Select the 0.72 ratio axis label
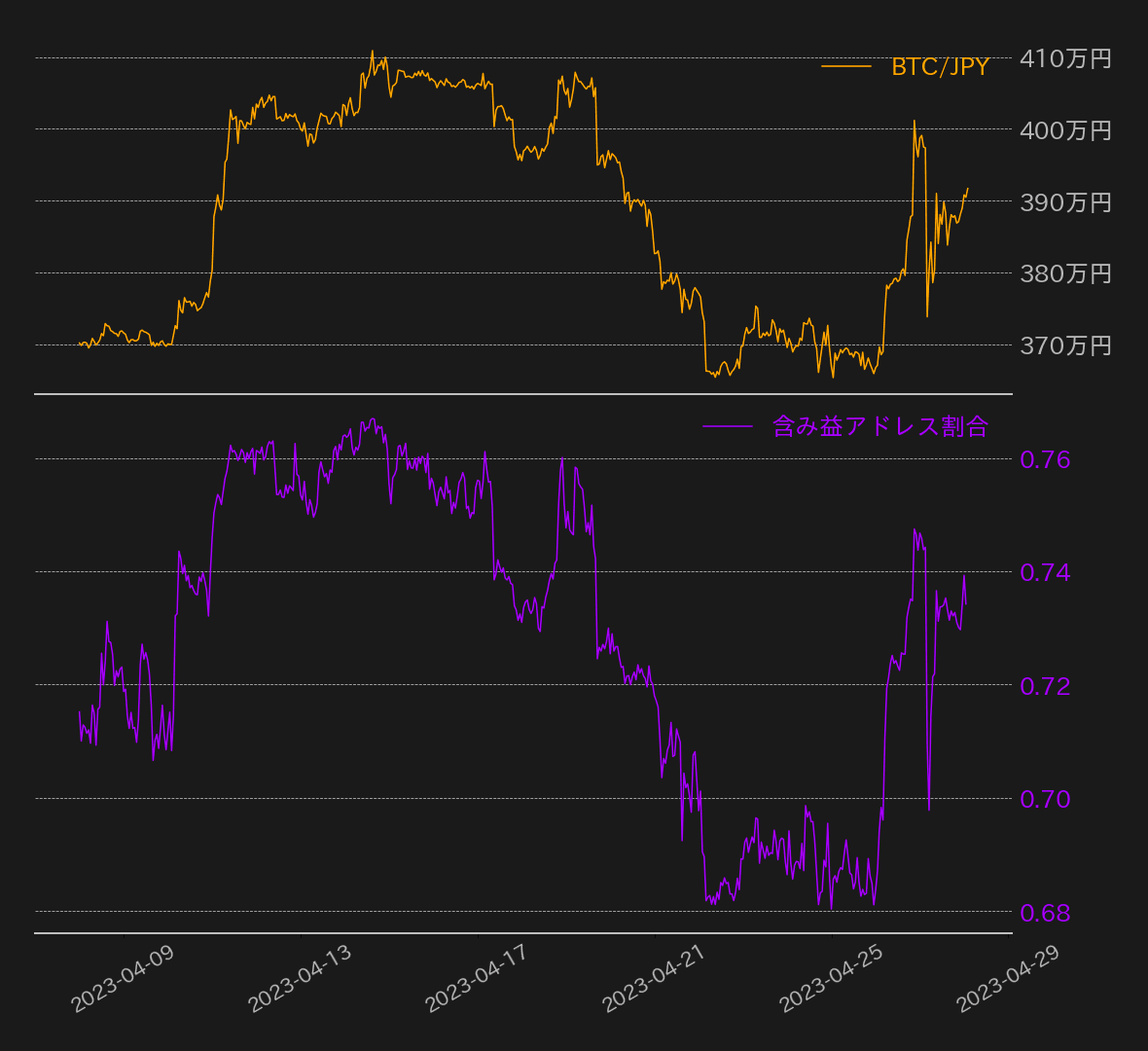1148x1051 pixels. click(1045, 686)
